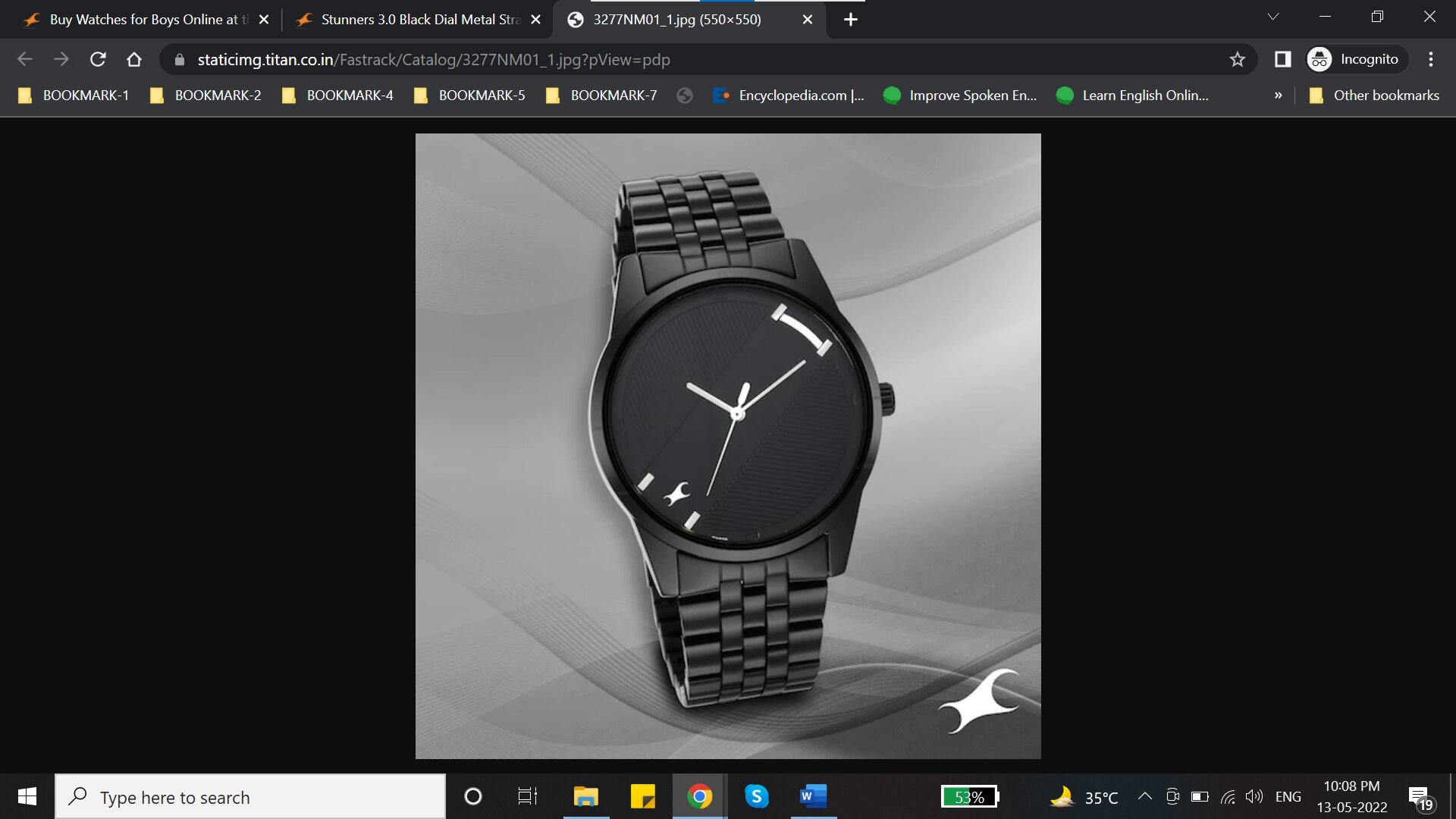Click the Home button in toolbar

(x=134, y=59)
